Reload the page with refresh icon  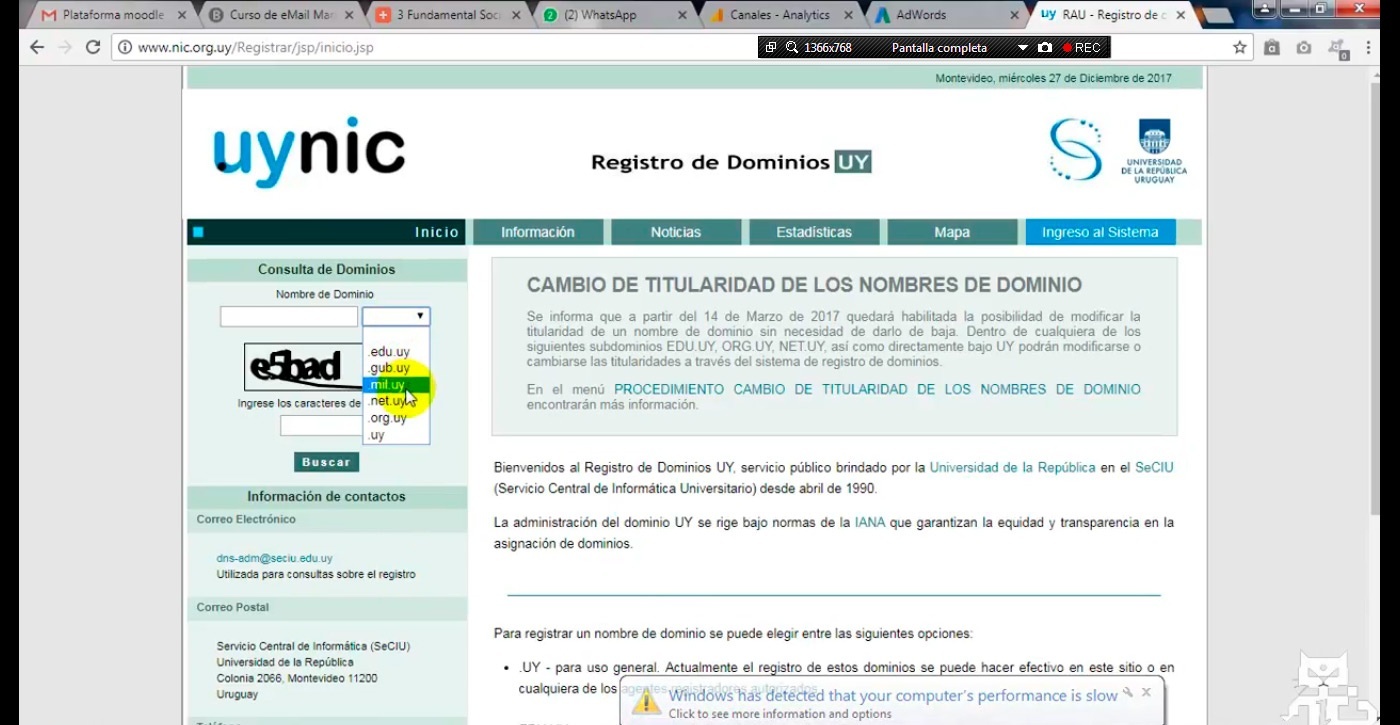pyautogui.click(x=93, y=47)
